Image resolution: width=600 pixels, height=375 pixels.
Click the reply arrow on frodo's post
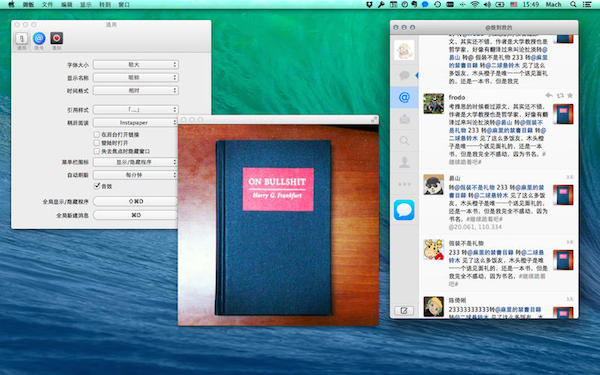pyautogui.click(x=549, y=95)
